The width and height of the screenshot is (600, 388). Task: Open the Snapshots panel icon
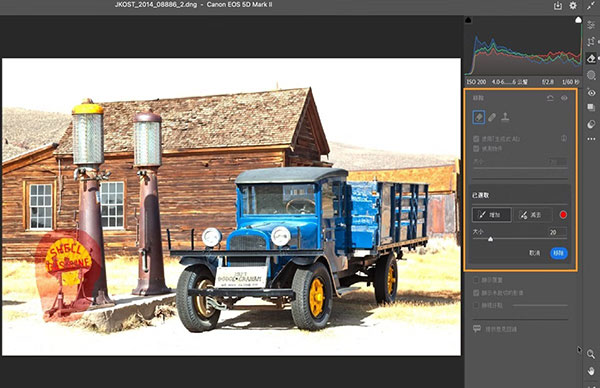591,108
